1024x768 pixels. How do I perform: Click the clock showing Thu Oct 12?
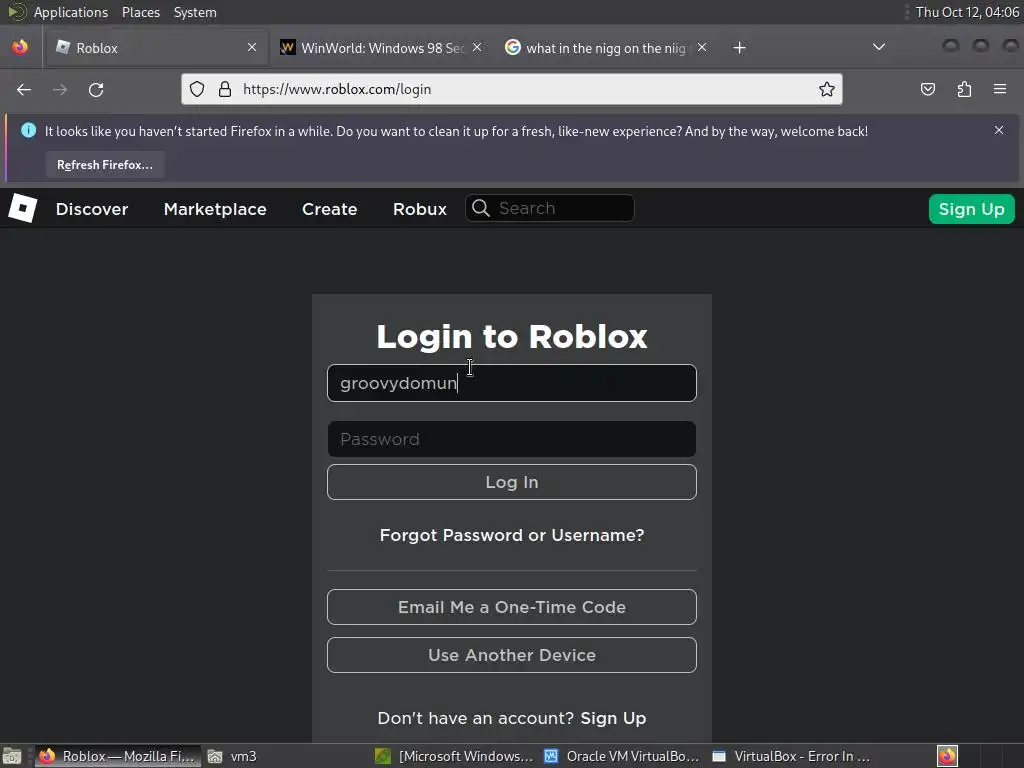coord(967,12)
